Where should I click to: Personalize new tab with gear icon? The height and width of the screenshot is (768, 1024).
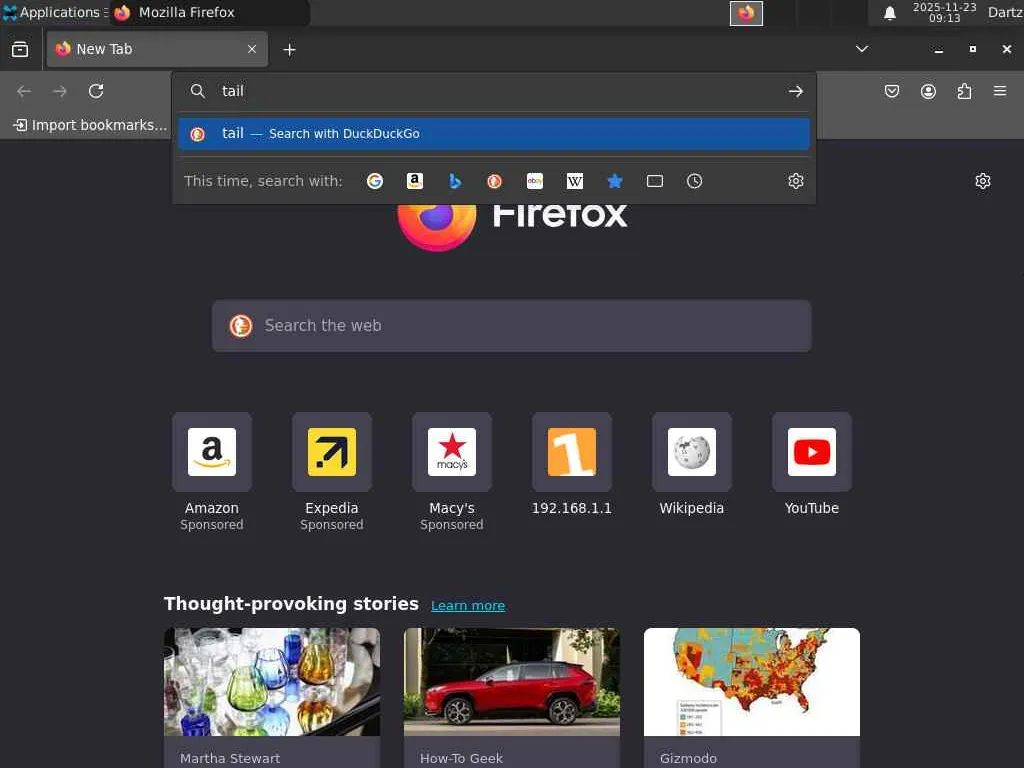click(983, 181)
